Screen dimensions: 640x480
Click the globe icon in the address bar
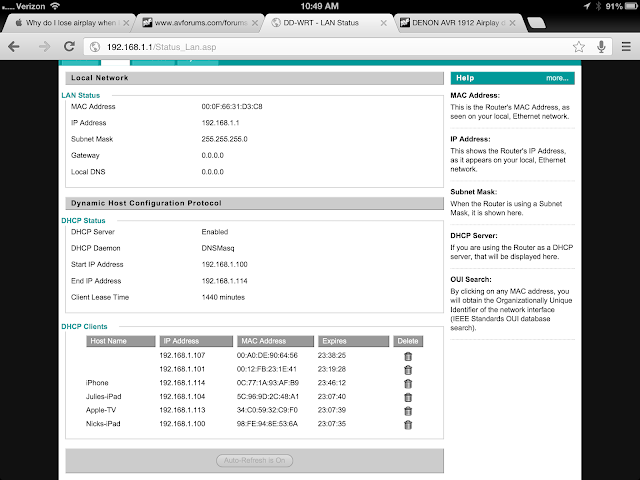click(x=95, y=47)
